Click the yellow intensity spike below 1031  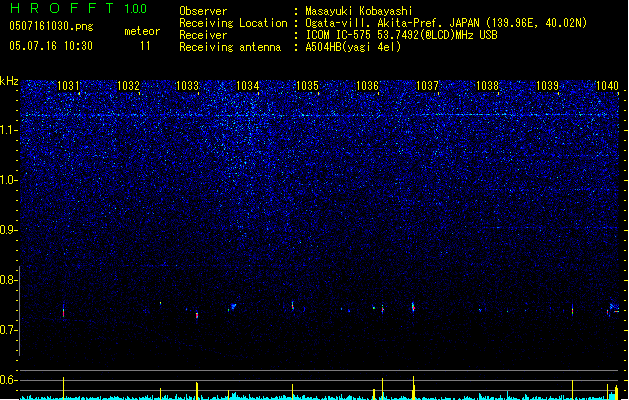[63, 388]
